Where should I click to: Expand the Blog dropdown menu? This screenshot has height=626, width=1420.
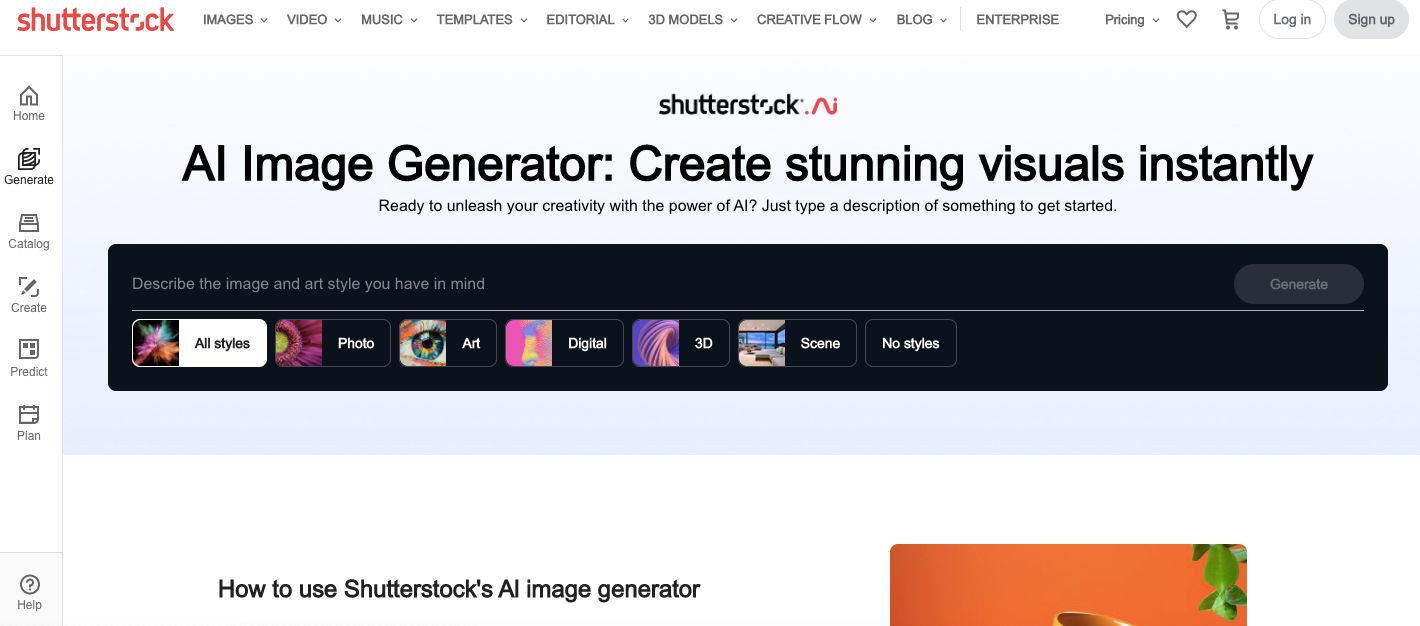(922, 19)
